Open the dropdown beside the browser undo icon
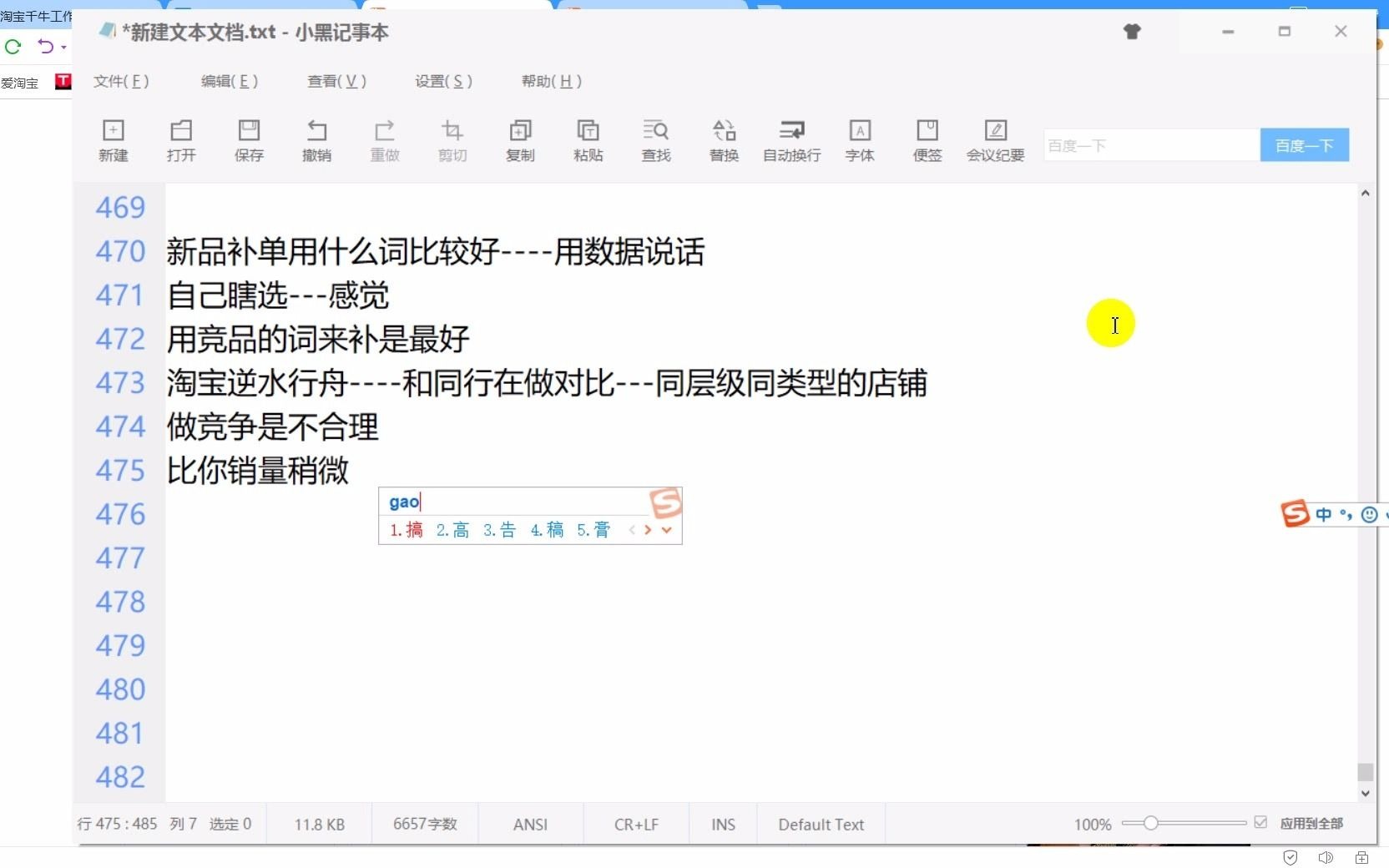The image size is (1389, 868). [x=63, y=48]
